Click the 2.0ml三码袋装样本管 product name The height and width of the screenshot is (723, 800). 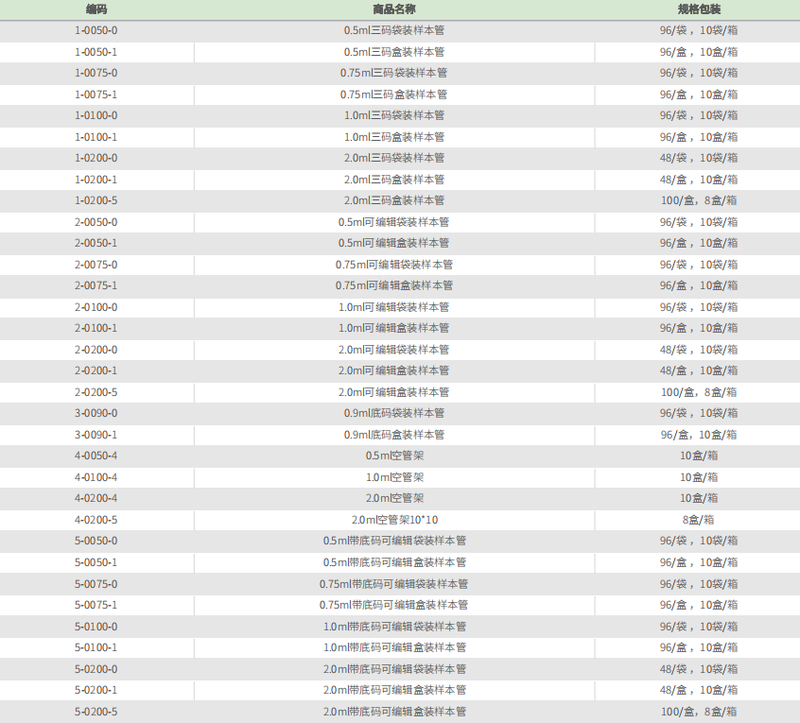tap(394, 158)
